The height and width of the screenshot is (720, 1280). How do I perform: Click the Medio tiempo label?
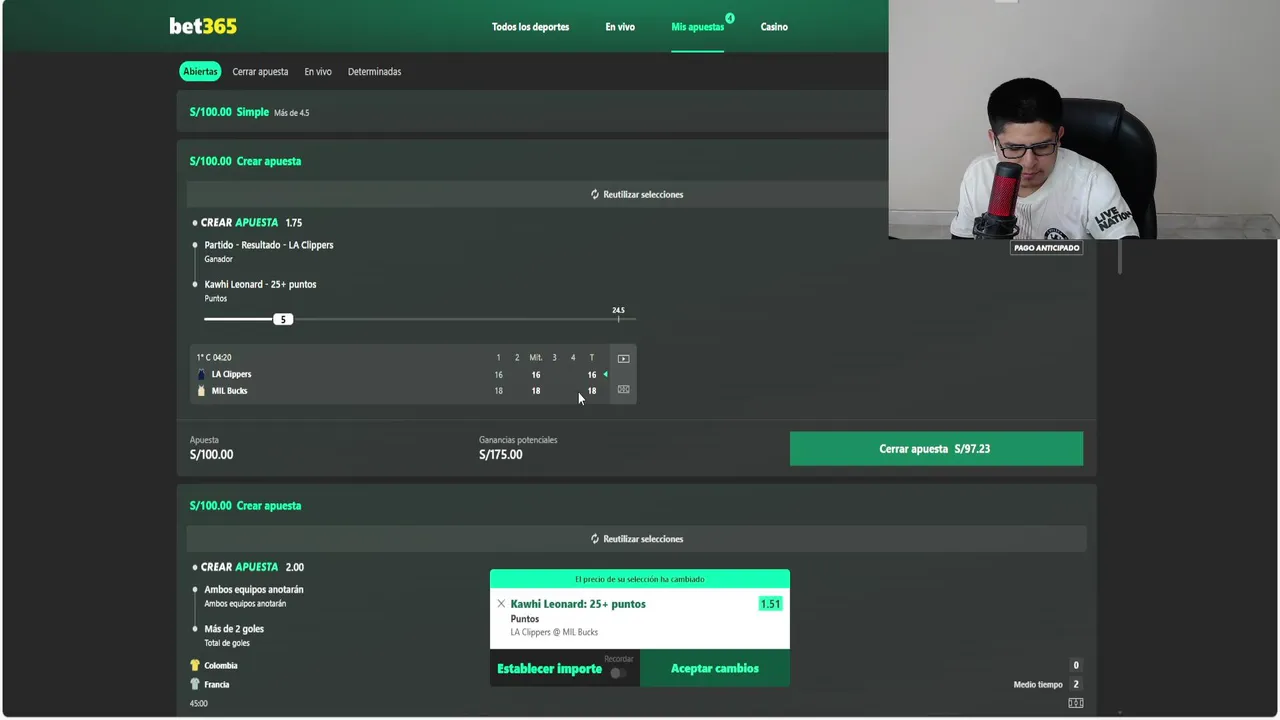coord(1038,685)
